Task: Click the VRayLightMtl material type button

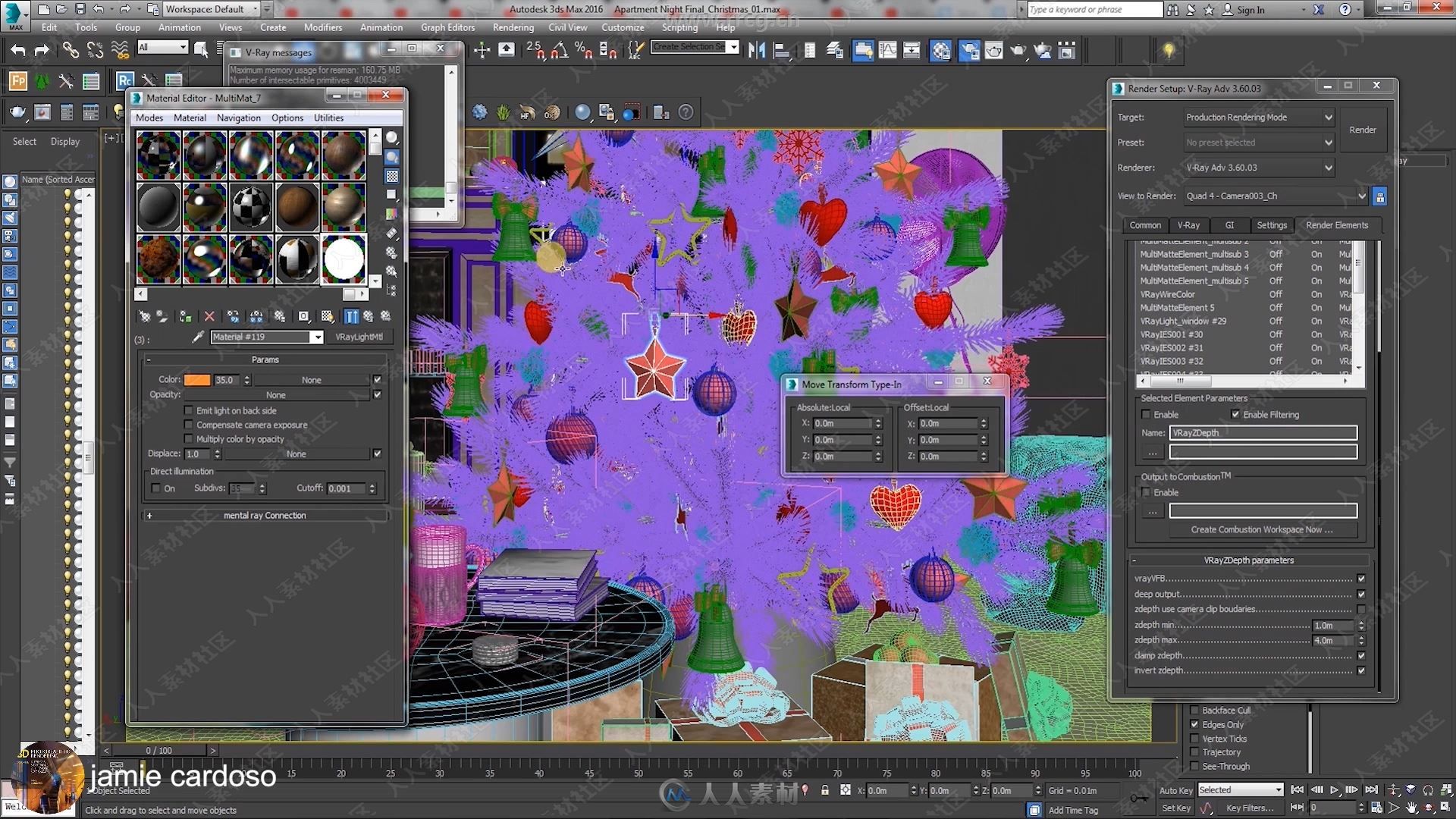Action: click(x=359, y=337)
